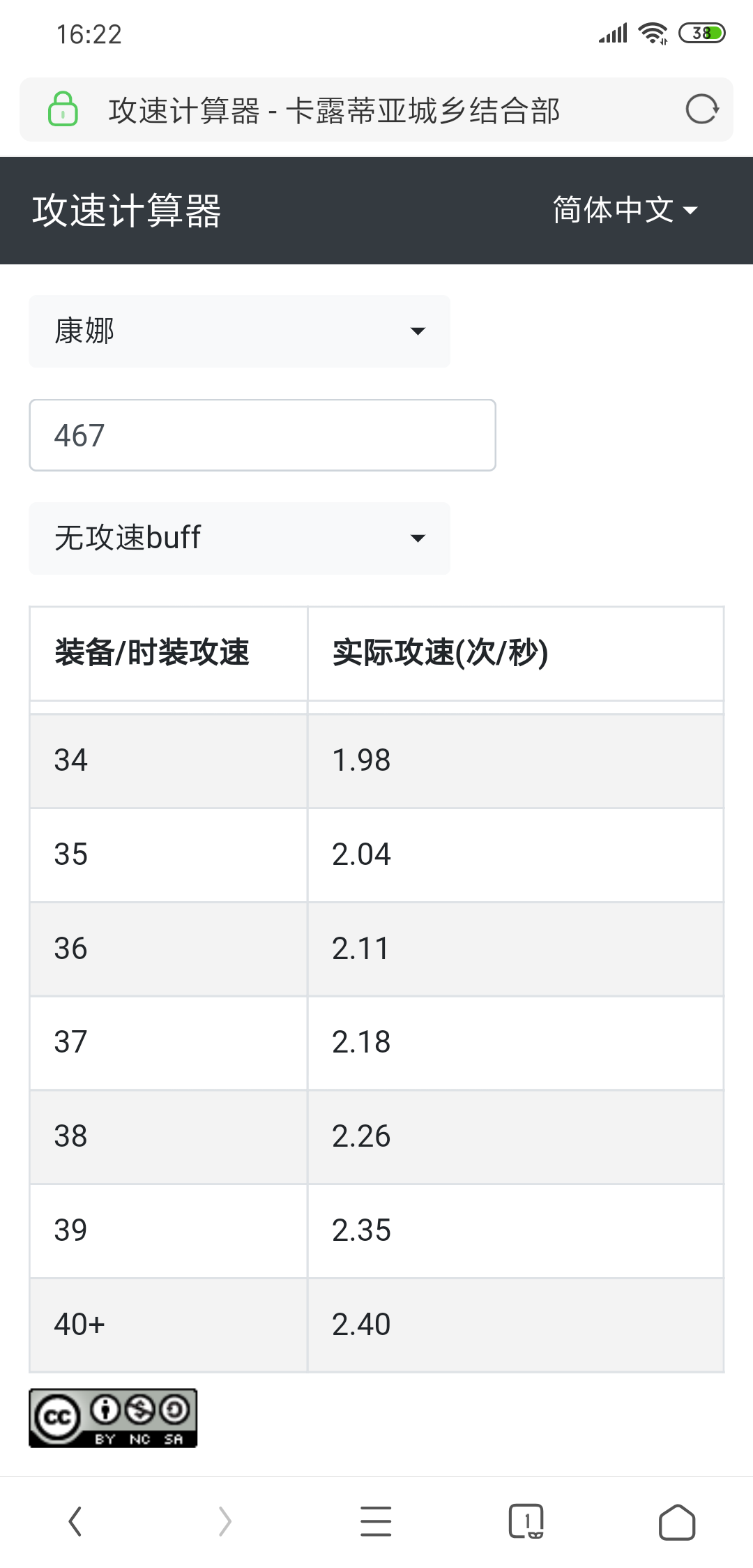Open the Creative Commons license badge

(113, 1418)
